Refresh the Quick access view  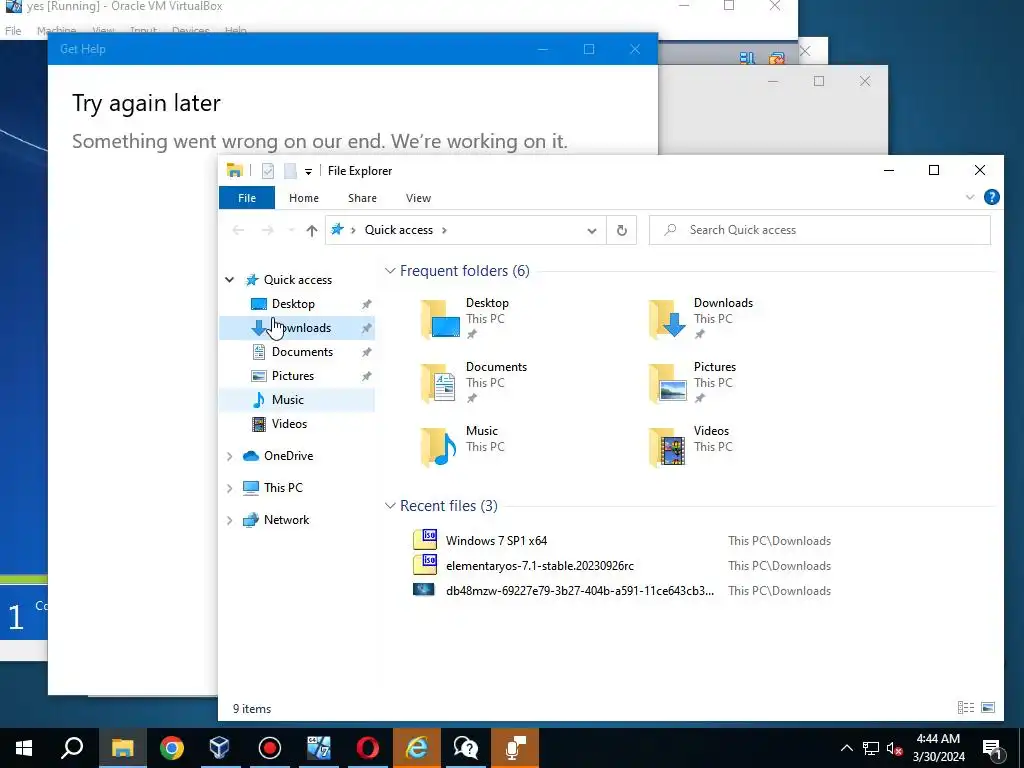622,231
